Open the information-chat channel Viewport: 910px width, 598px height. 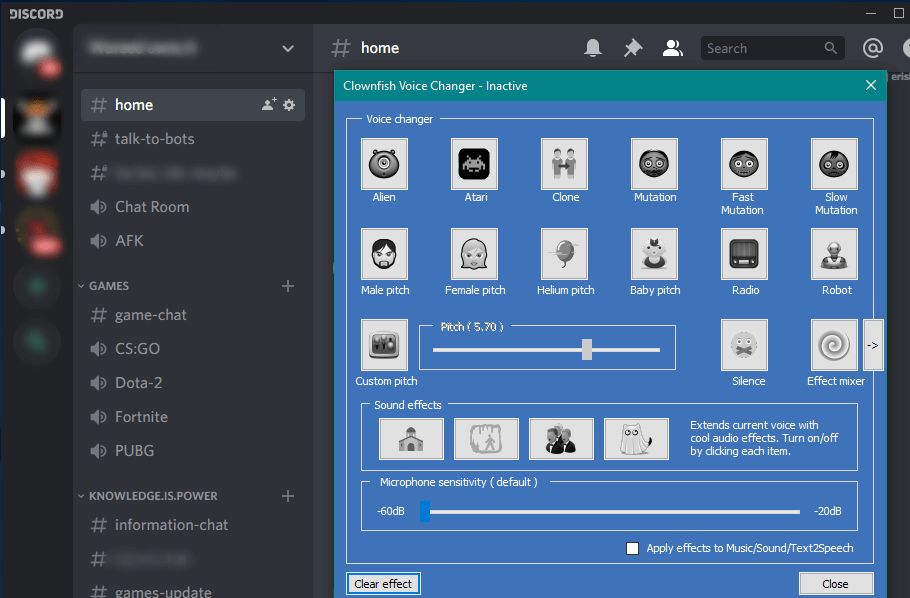click(193, 525)
